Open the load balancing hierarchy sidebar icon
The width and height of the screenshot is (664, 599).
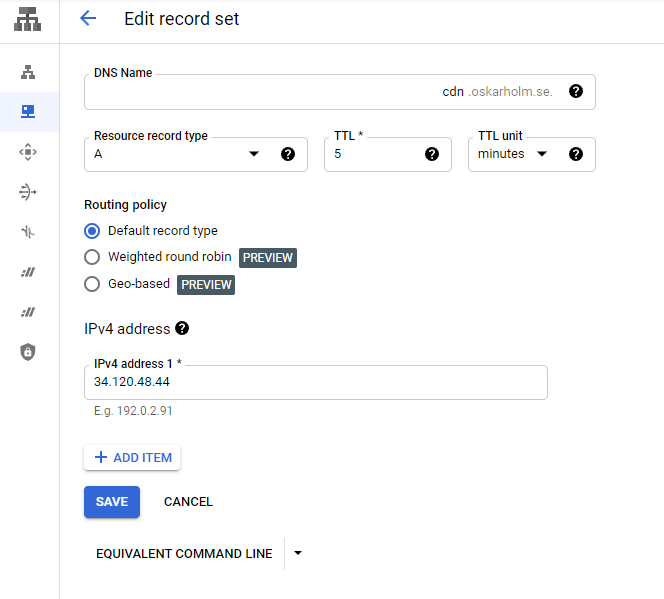point(28,72)
